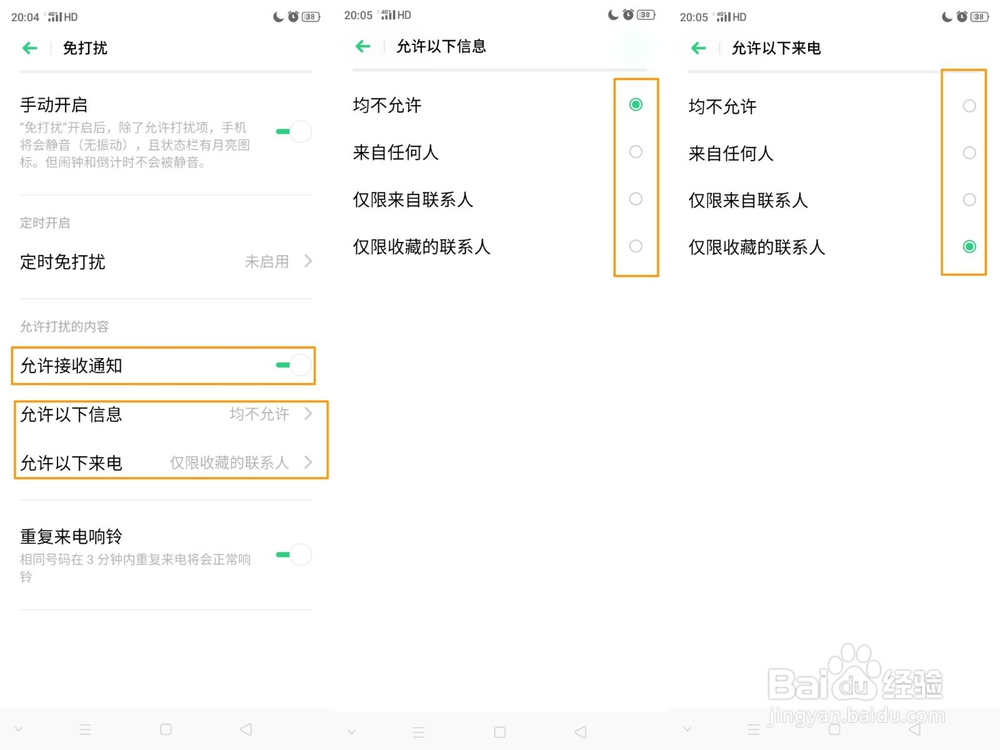The image size is (1000, 750).
Task: Tap home nav icon on 免打扰 screen
Action: tap(166, 729)
